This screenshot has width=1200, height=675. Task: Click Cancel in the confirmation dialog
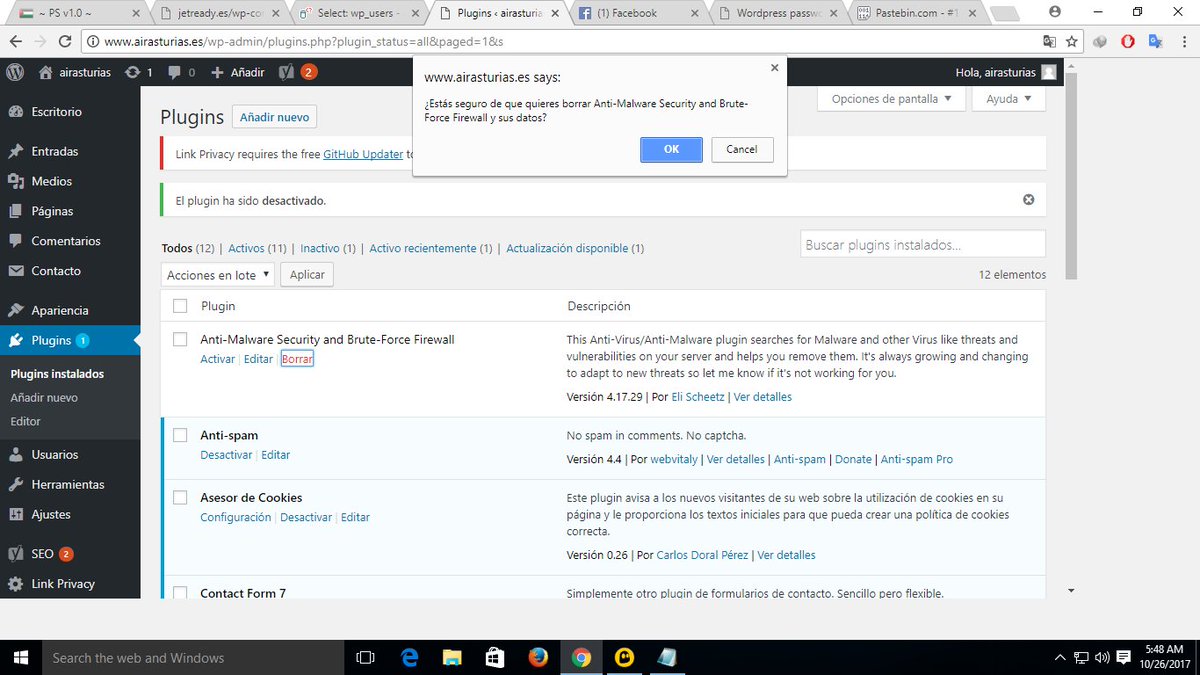tap(742, 149)
